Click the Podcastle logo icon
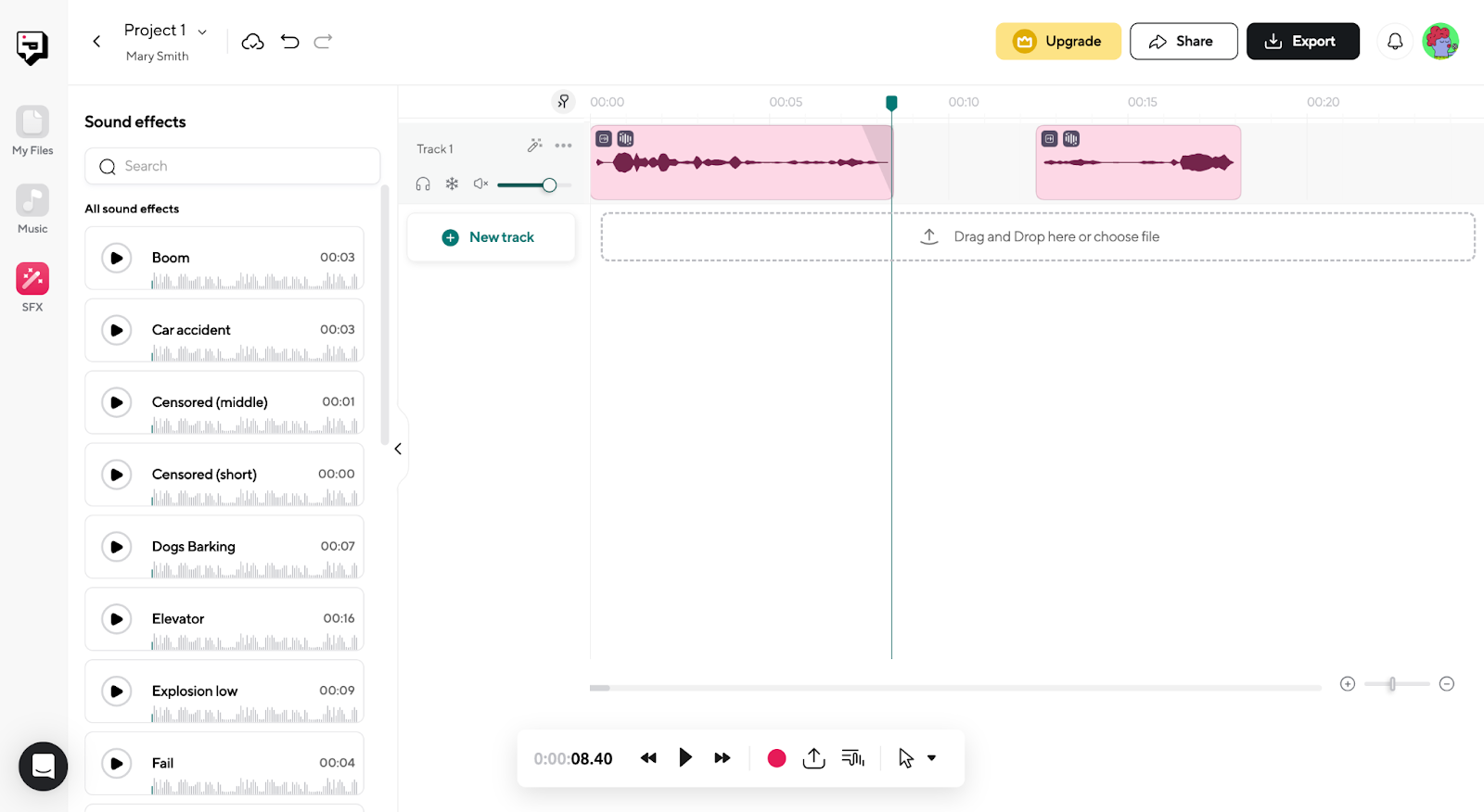The height and width of the screenshot is (812, 1484). pyautogui.click(x=32, y=47)
